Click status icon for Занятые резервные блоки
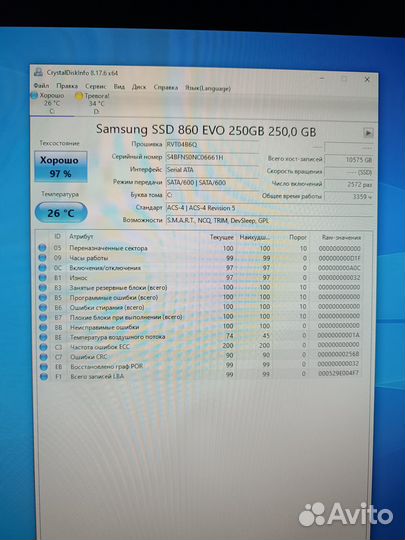This screenshot has height=540, width=405. 43,287
